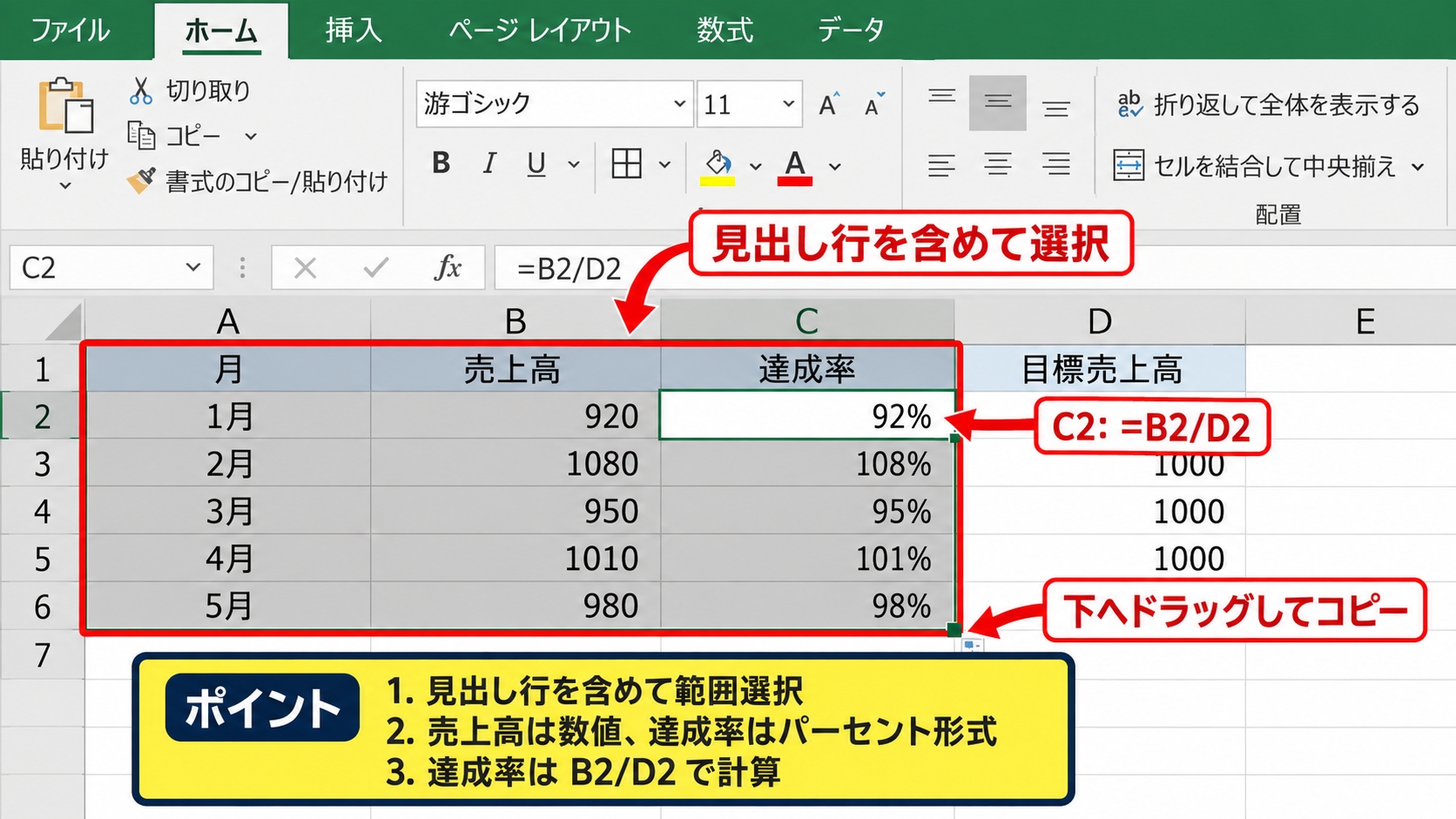This screenshot has width=1456, height=819.
Task: Toggle Underline formatting
Action: pos(536,164)
